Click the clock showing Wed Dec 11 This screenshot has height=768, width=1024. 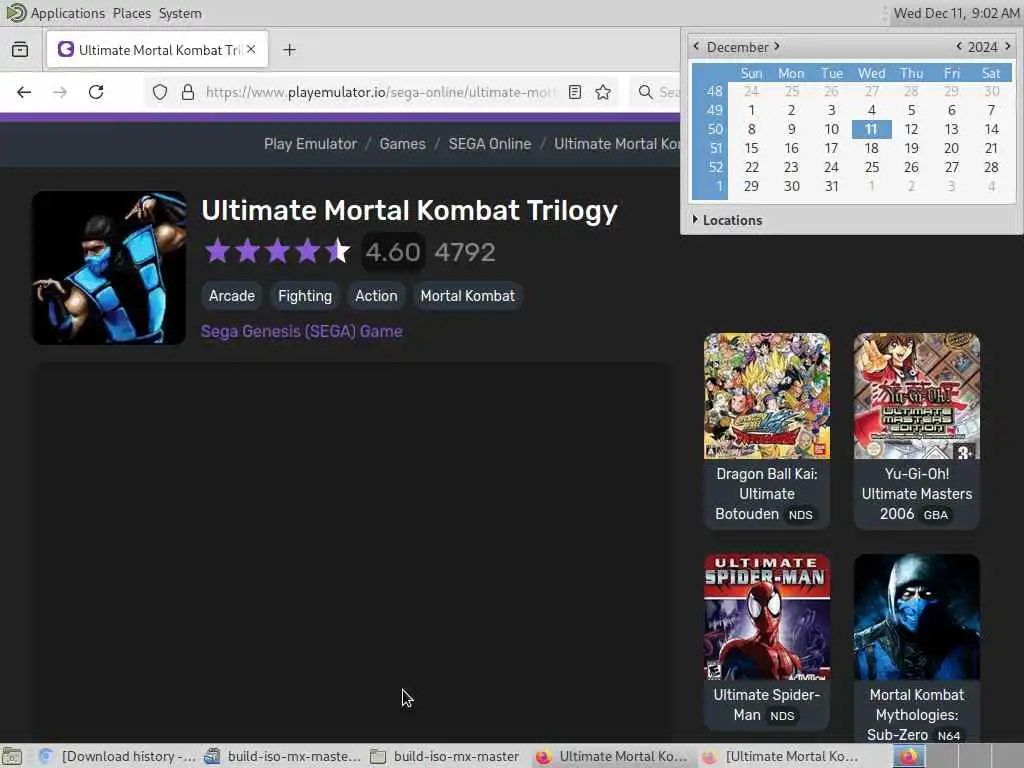pyautogui.click(x=956, y=13)
